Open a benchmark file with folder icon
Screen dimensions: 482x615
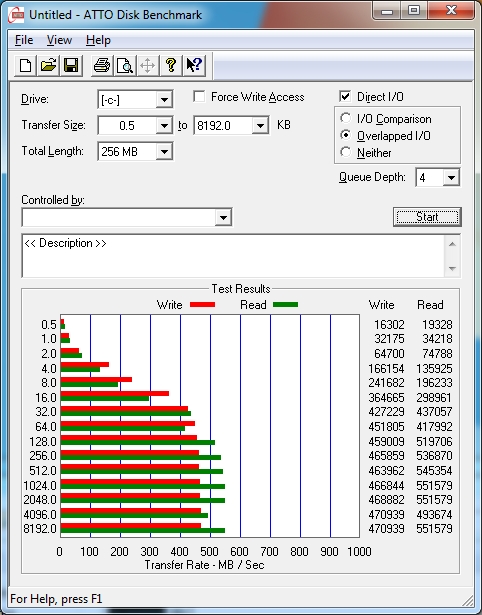48,65
